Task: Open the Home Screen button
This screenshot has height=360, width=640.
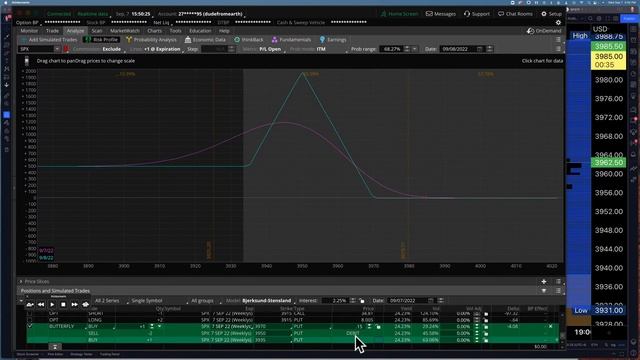Action: 399,14
